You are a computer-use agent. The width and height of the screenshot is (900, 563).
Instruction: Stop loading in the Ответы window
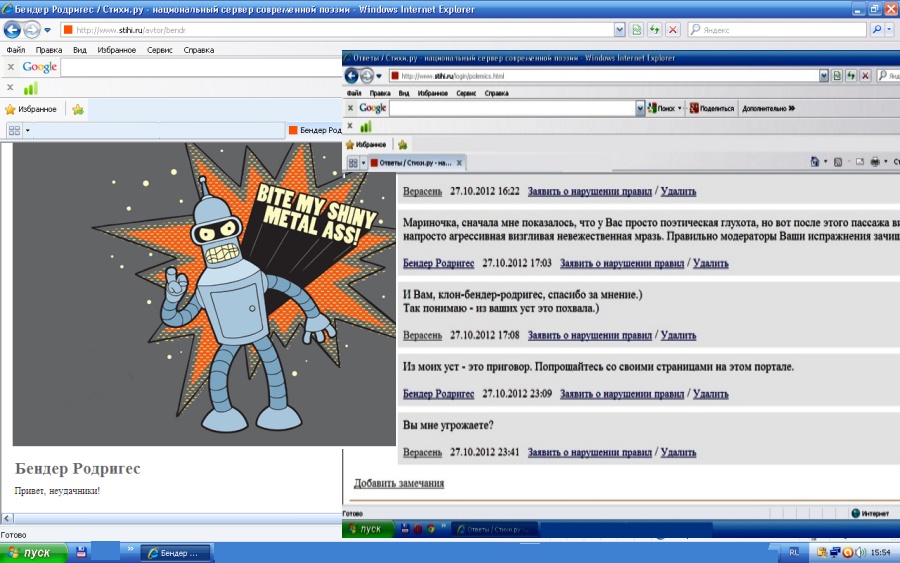866,76
